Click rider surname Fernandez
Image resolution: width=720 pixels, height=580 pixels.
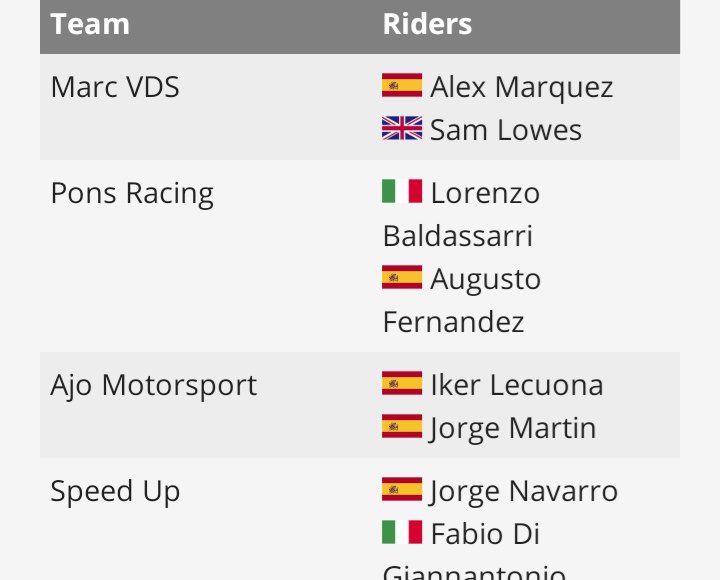pos(453,322)
